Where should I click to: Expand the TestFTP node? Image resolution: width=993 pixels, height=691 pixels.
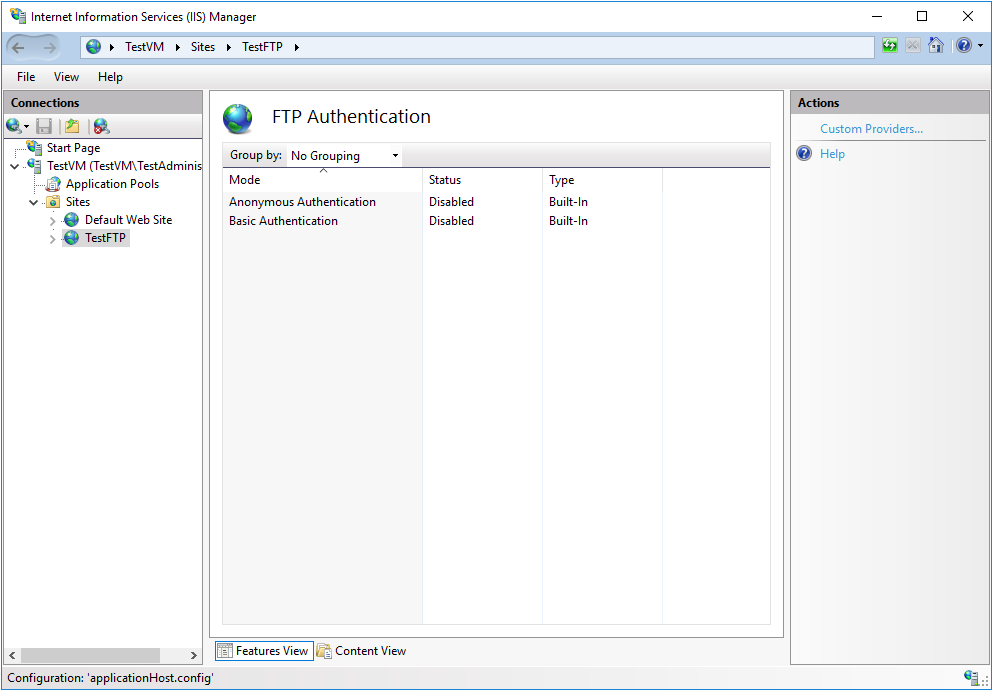(53, 239)
